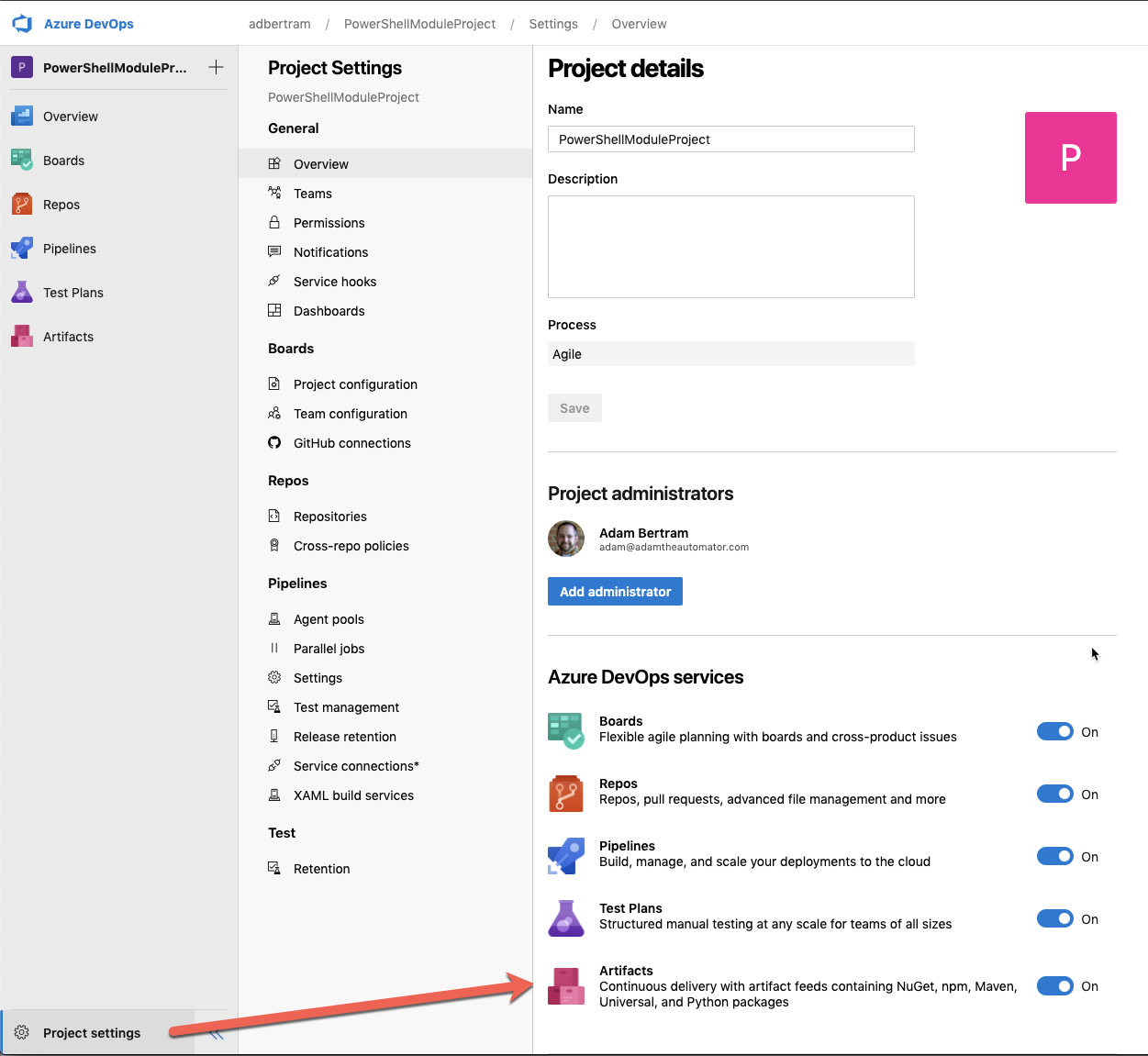Viewport: 1148px width, 1056px height.
Task: Click the Dashboards grid icon
Action: pyautogui.click(x=274, y=310)
